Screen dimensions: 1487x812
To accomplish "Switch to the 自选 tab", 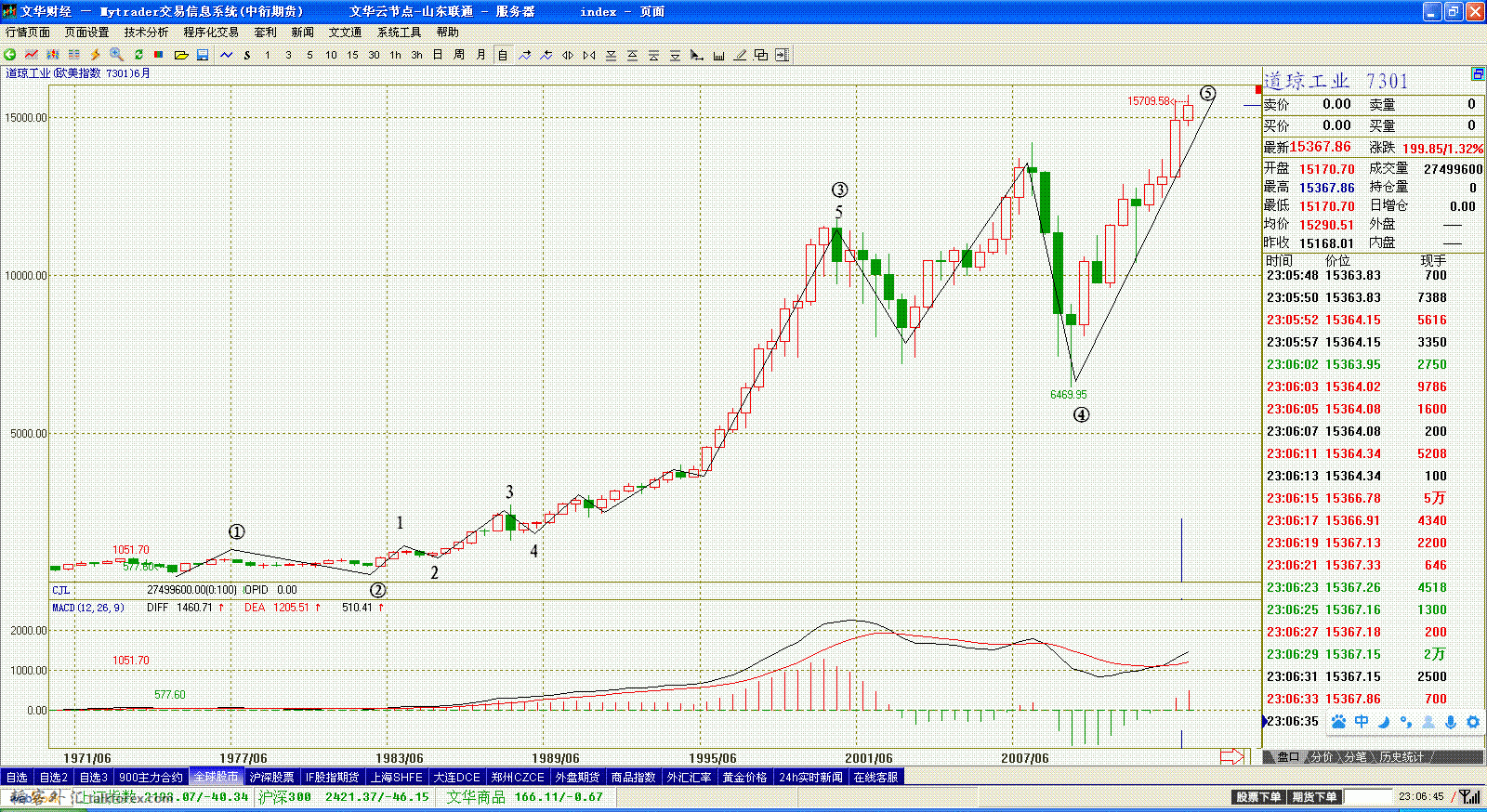I will (17, 777).
